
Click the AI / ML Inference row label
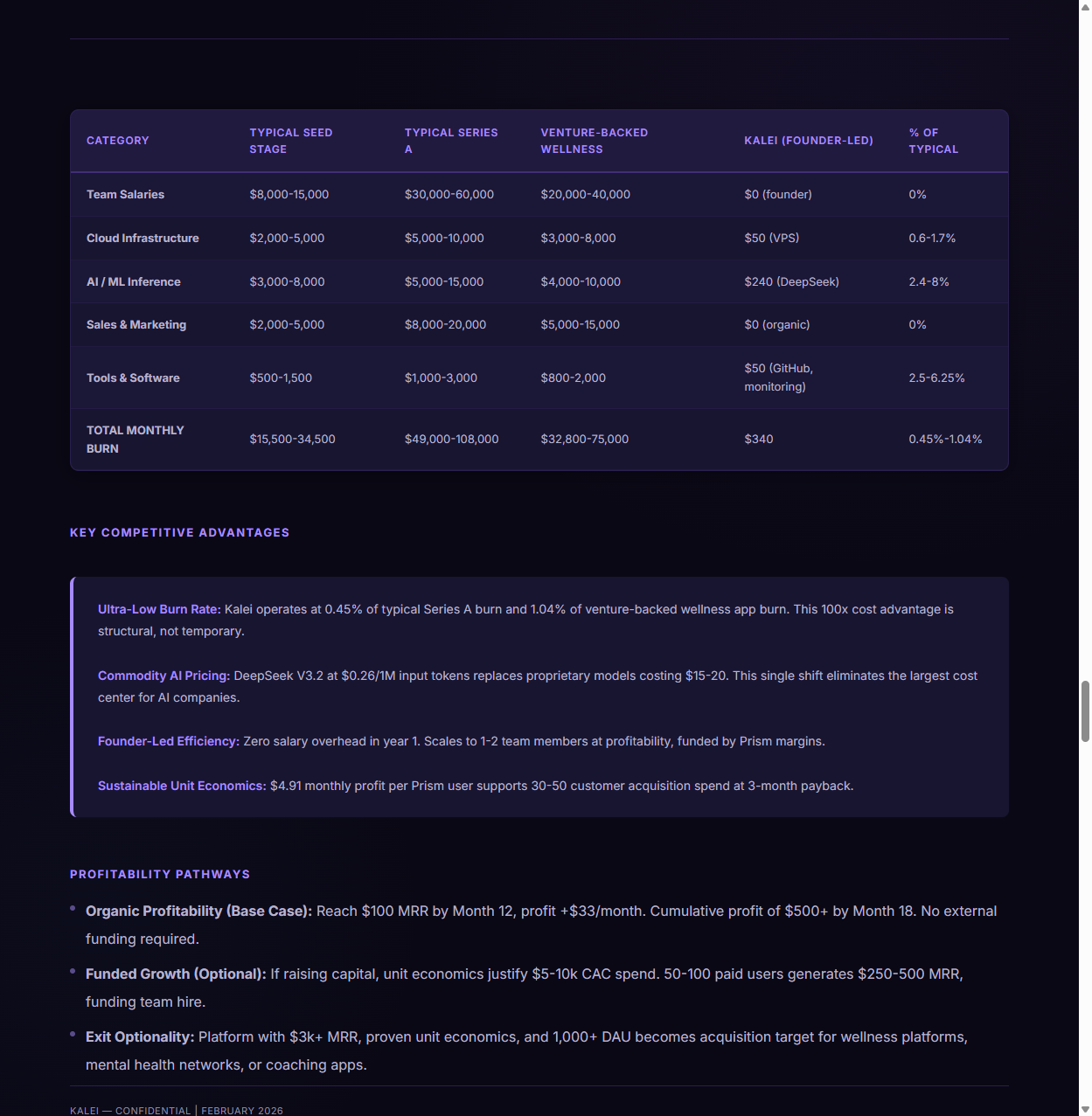(134, 282)
